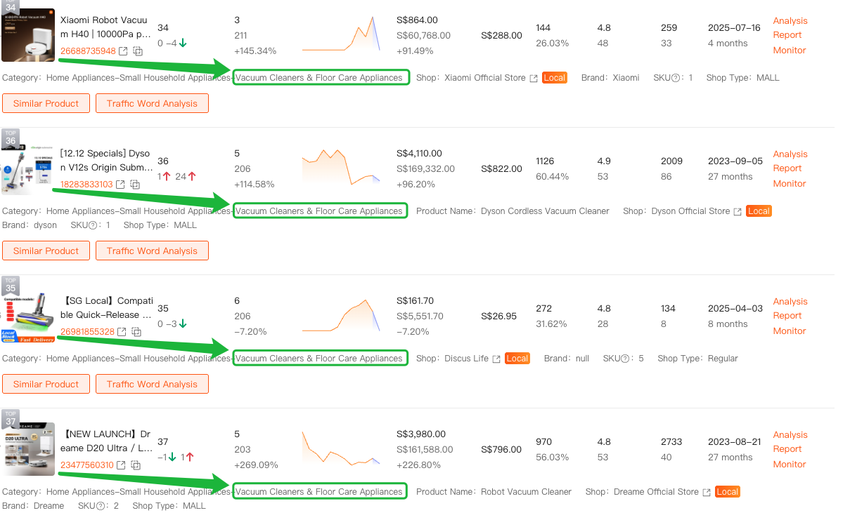This screenshot has height=520, width=850.
Task: Open Analysis for Xiaomi Robot Vacuum row
Action: [x=790, y=21]
